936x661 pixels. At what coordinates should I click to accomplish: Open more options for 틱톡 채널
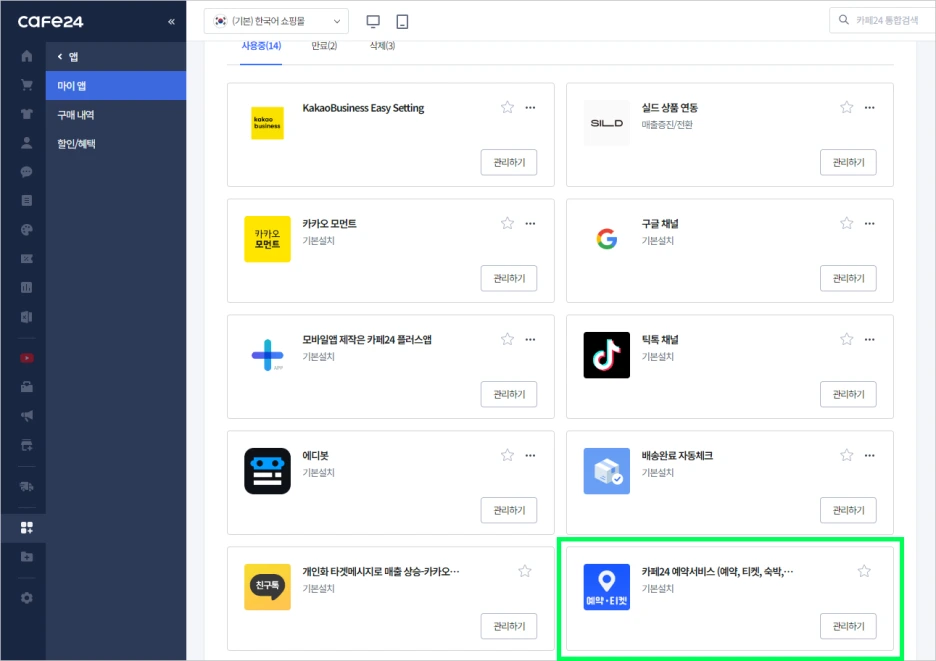point(870,339)
